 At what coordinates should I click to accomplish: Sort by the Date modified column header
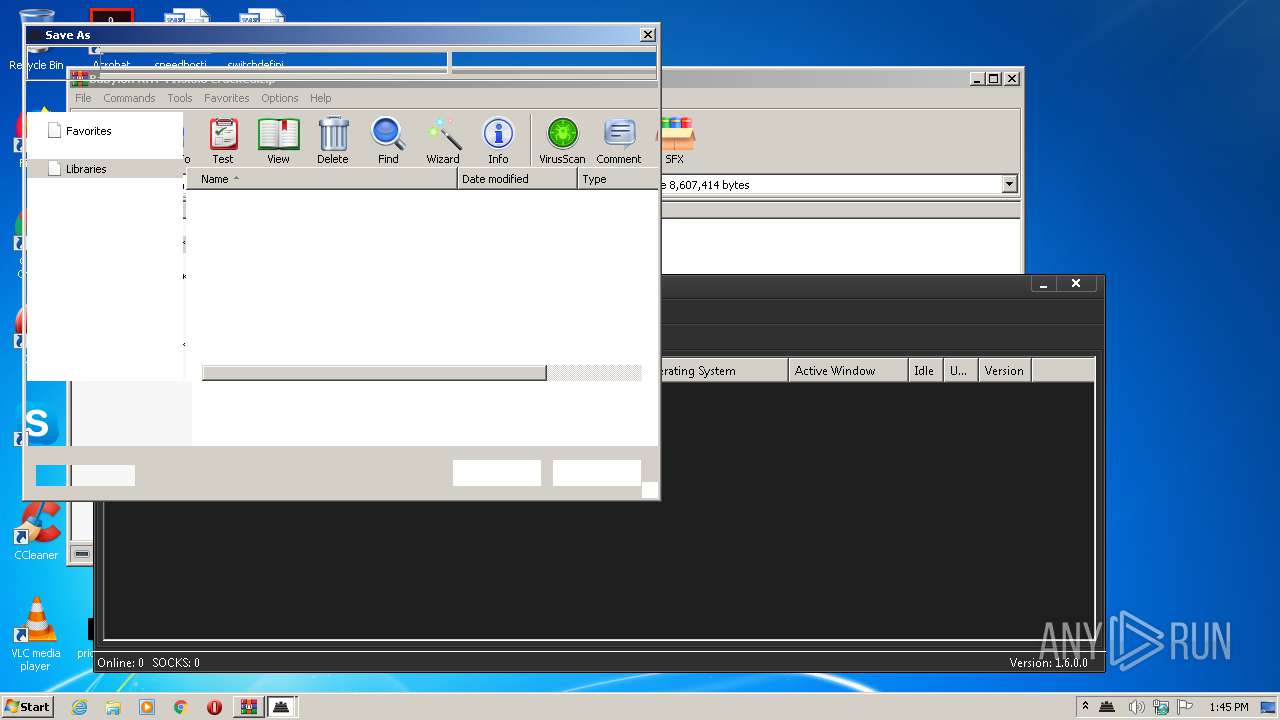[x=517, y=179]
